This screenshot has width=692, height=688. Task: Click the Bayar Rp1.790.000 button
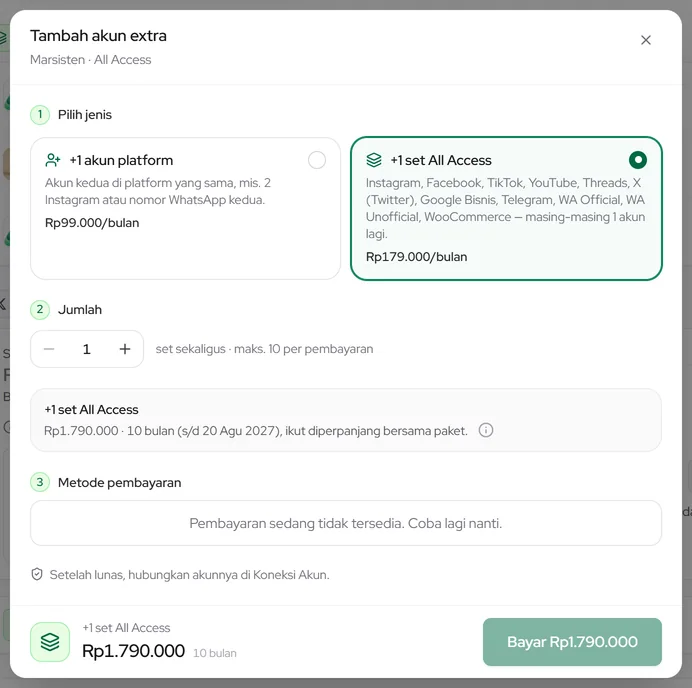coord(572,642)
